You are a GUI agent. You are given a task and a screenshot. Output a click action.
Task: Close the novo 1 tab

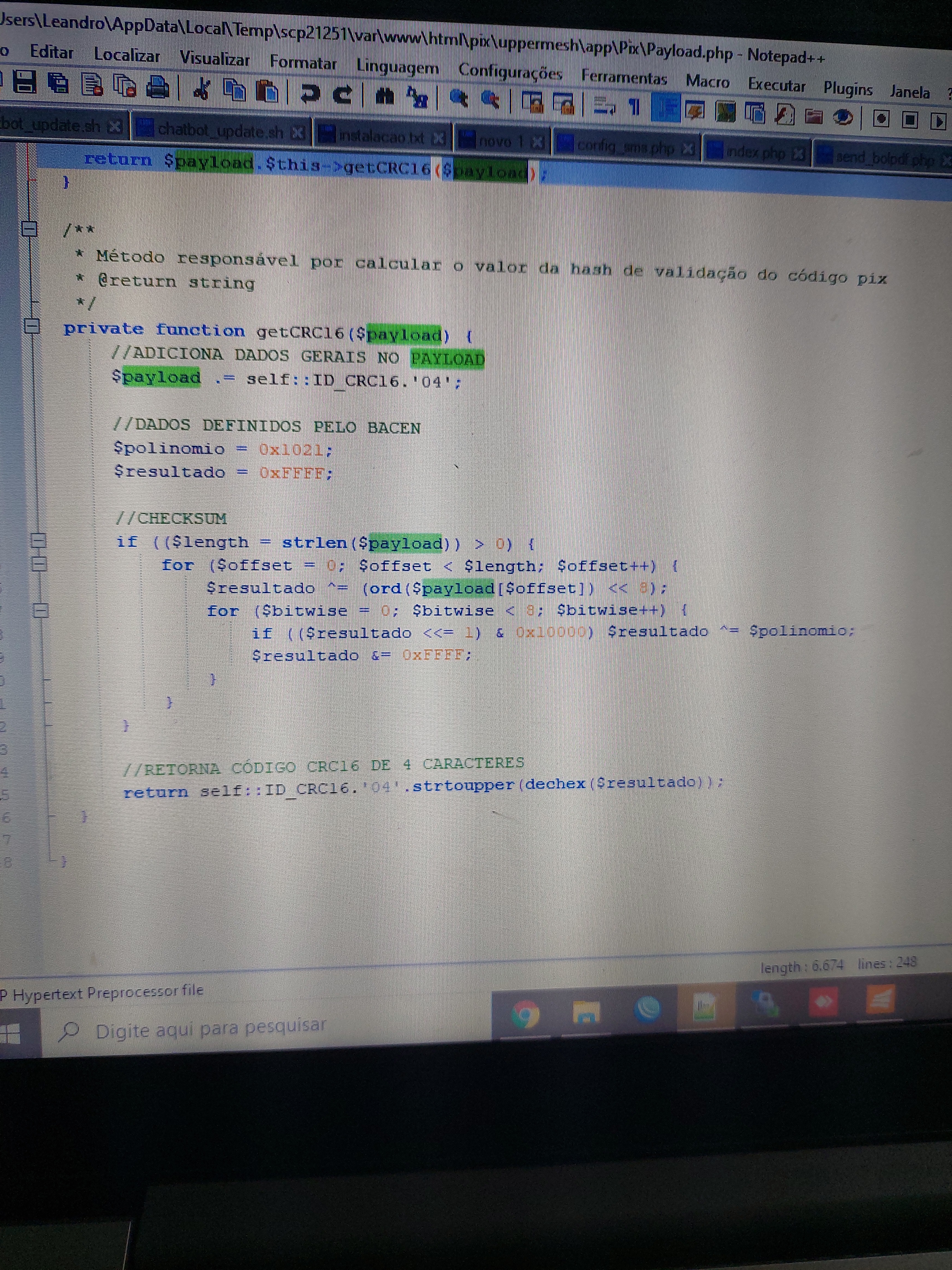(538, 142)
